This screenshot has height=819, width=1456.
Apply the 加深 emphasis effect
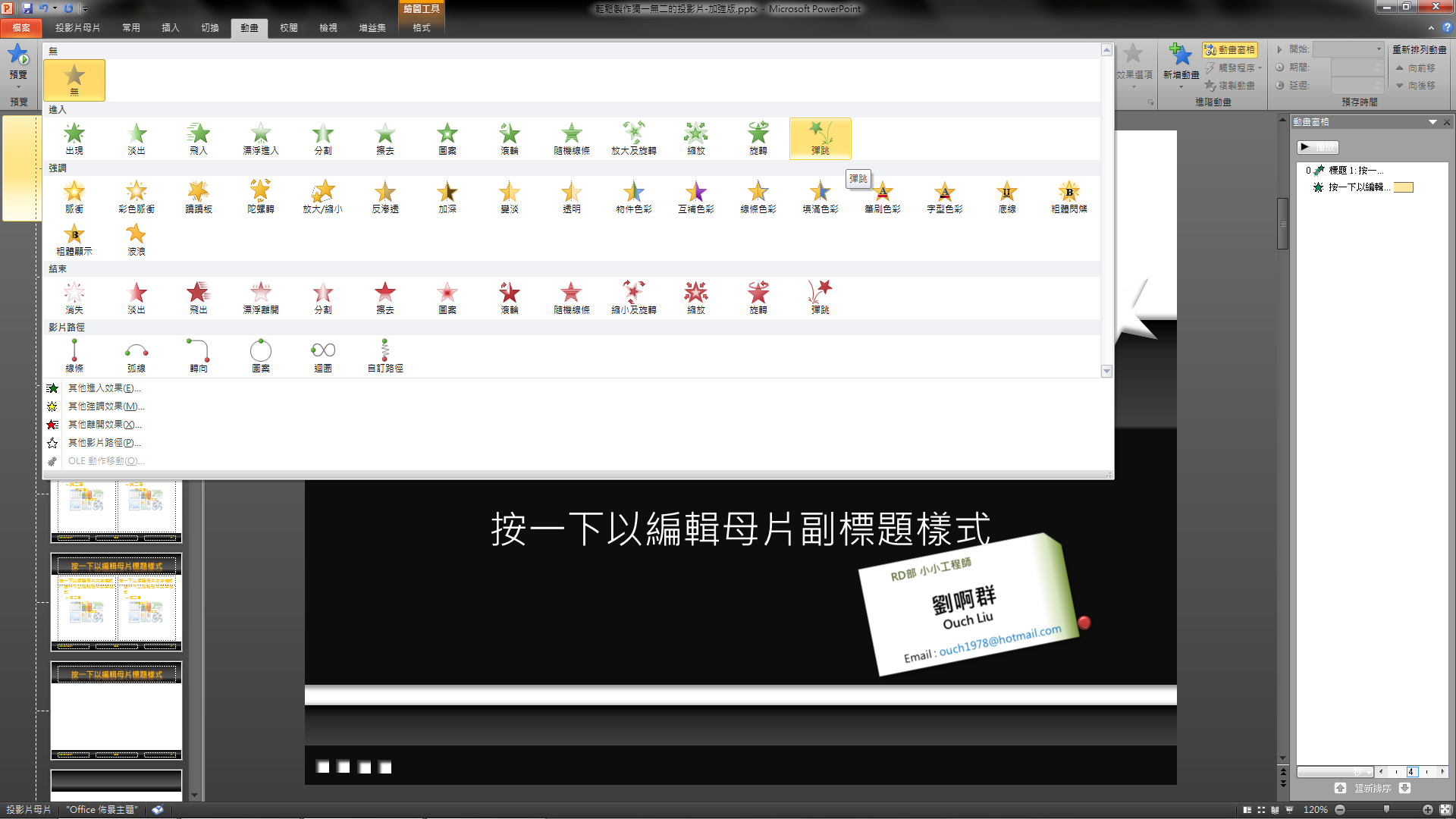tap(447, 197)
